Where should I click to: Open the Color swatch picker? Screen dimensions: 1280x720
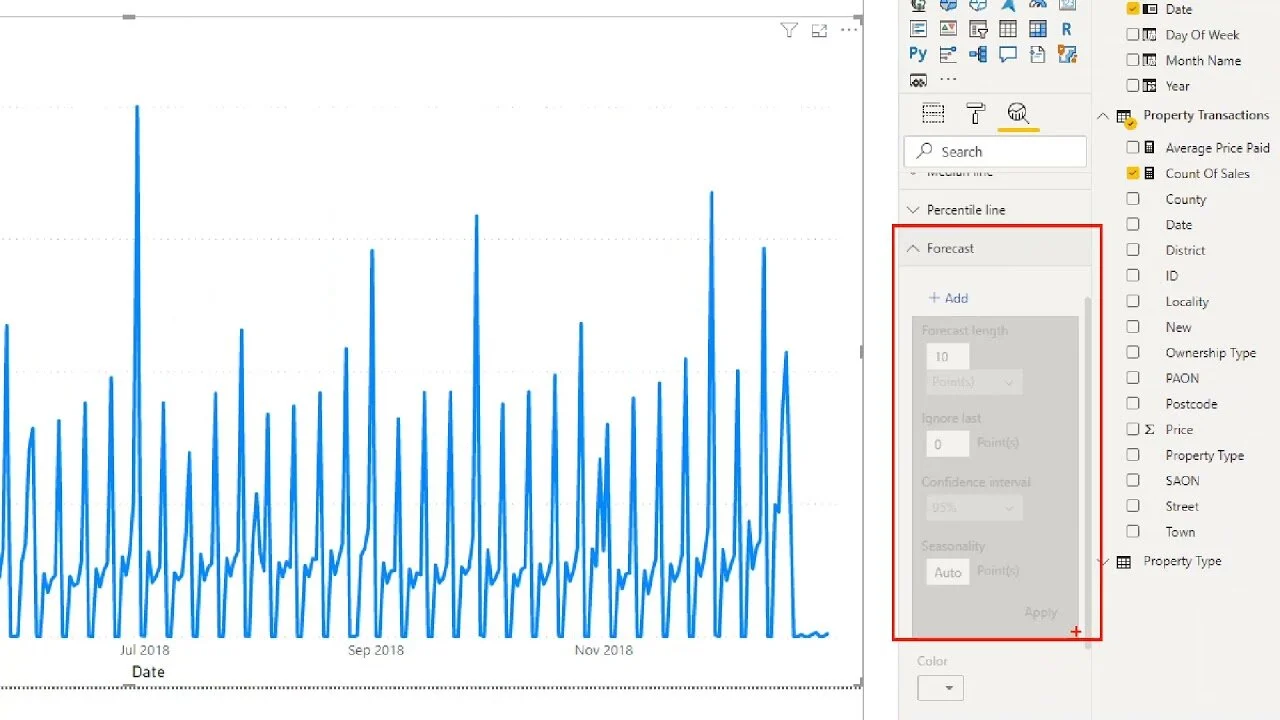pyautogui.click(x=939, y=687)
